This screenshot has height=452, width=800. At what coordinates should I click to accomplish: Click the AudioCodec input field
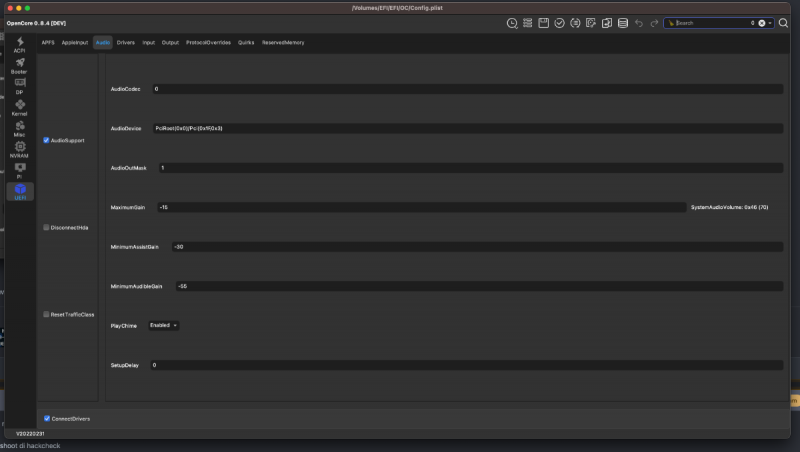coord(467,89)
